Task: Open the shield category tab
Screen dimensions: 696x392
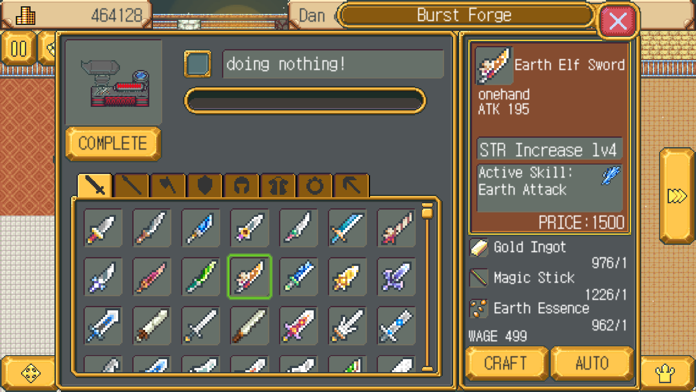Action: click(204, 185)
